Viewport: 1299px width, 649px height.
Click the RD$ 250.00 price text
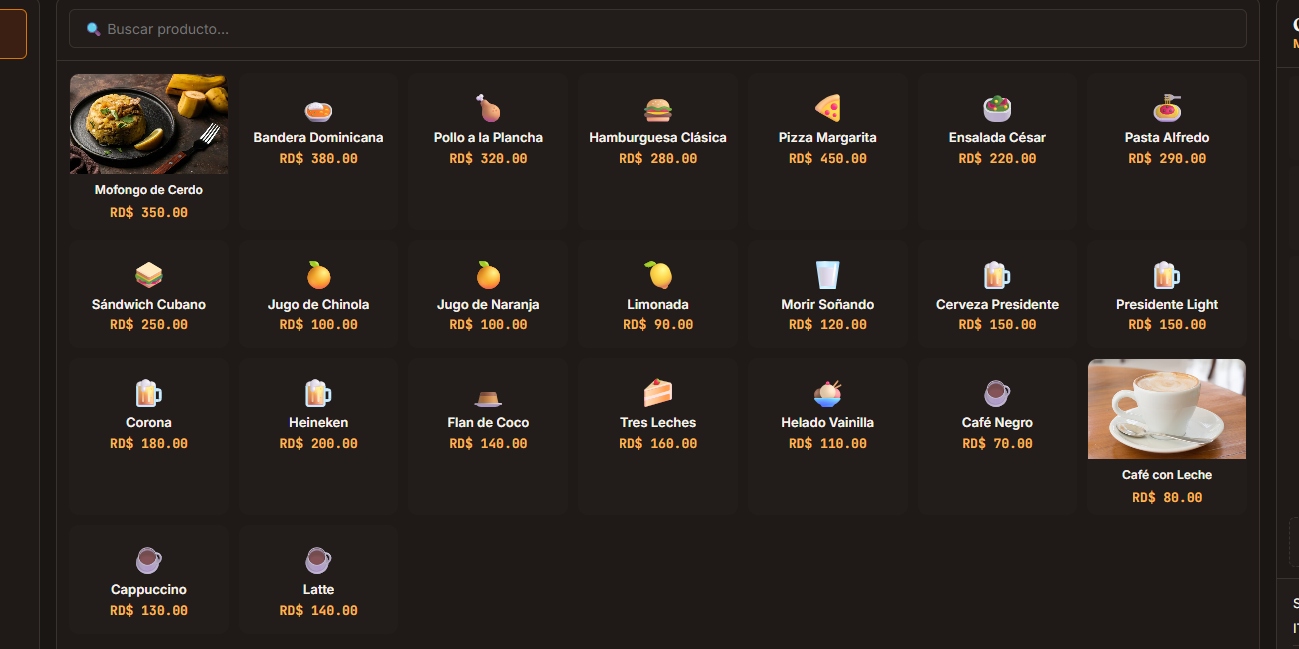click(x=149, y=324)
